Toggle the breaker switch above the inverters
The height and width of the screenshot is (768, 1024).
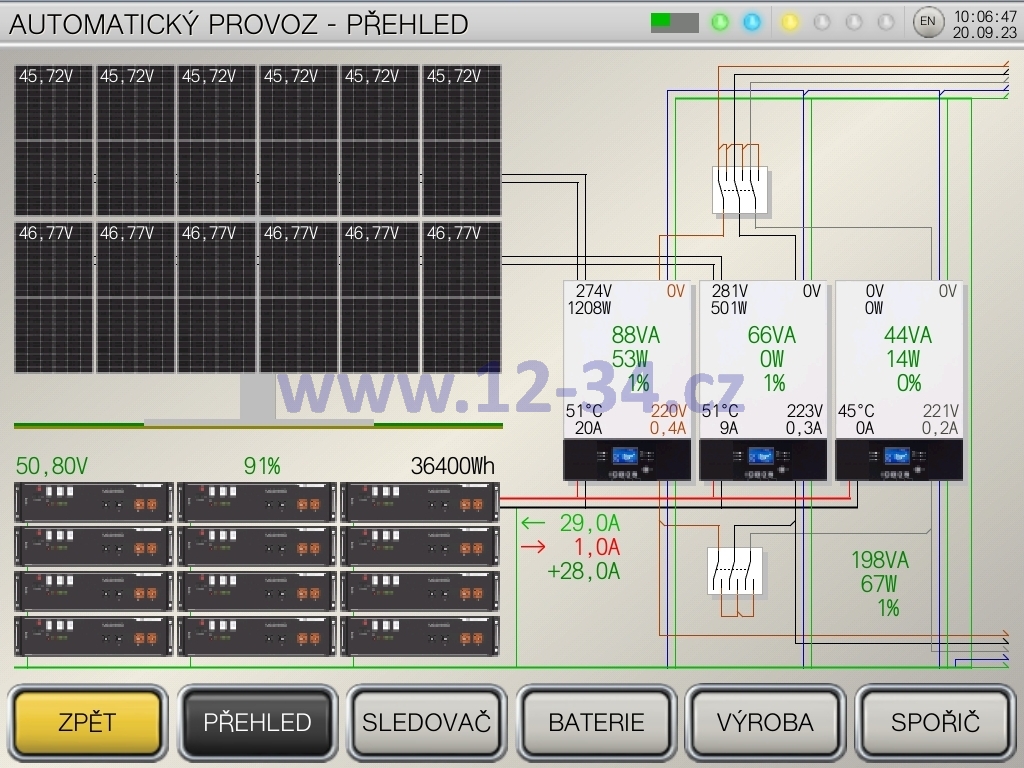pyautogui.click(x=740, y=190)
